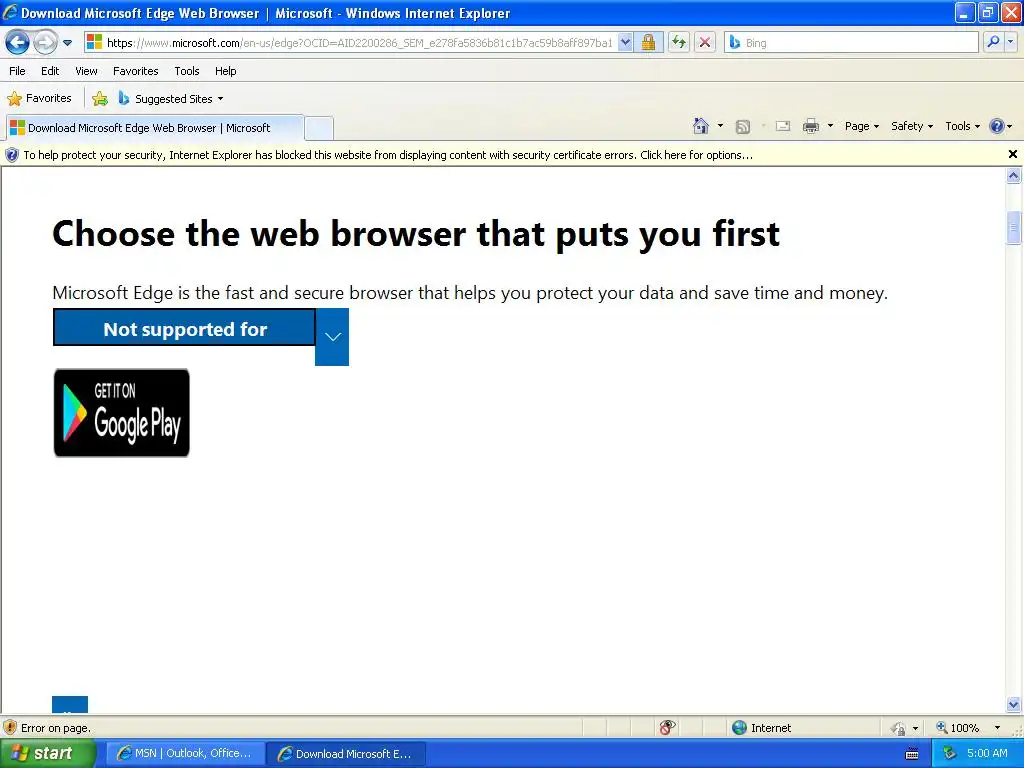Open the Favorites menu
Screen dimensions: 1024x768
point(135,71)
